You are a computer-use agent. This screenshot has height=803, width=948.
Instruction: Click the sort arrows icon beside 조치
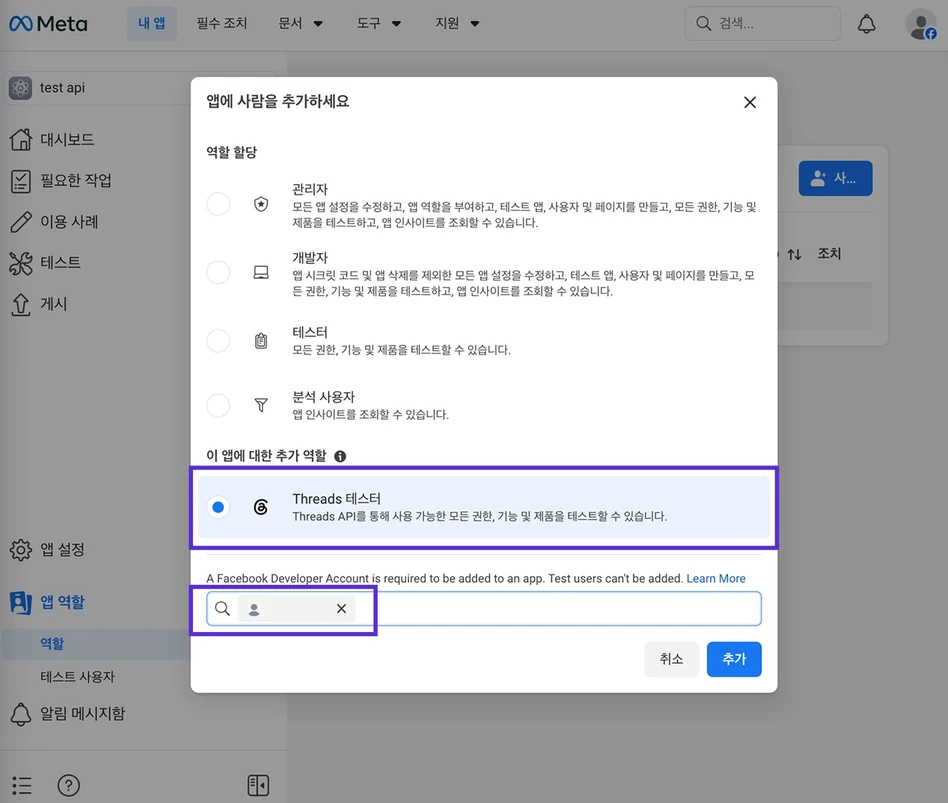coord(794,255)
